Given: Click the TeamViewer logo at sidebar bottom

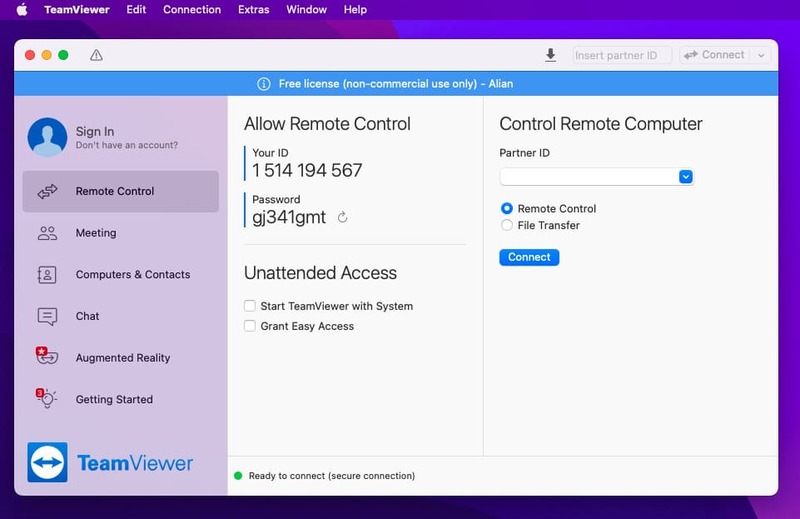Looking at the screenshot, I should [x=110, y=462].
